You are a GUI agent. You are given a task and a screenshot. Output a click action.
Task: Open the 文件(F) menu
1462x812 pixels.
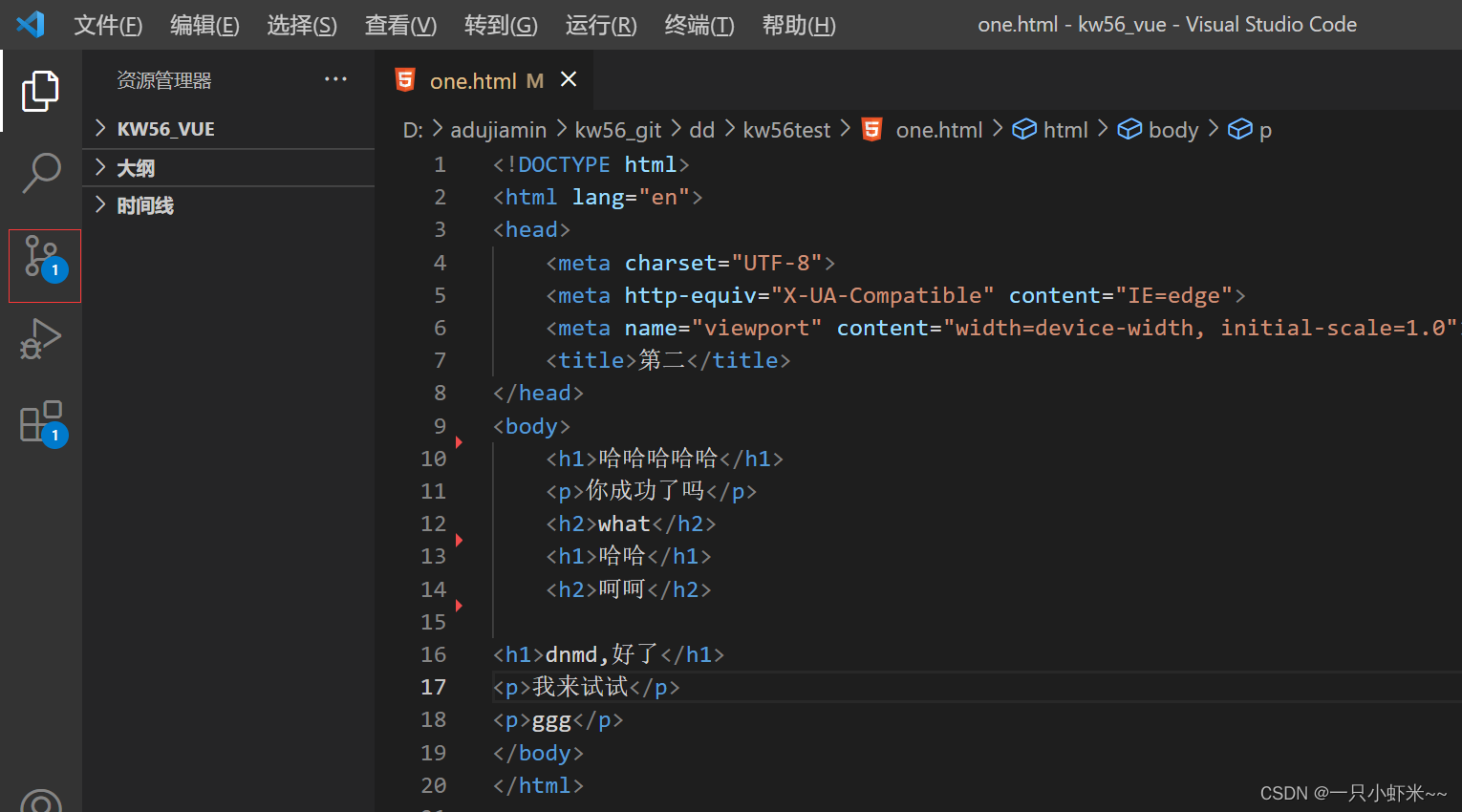pos(108,25)
